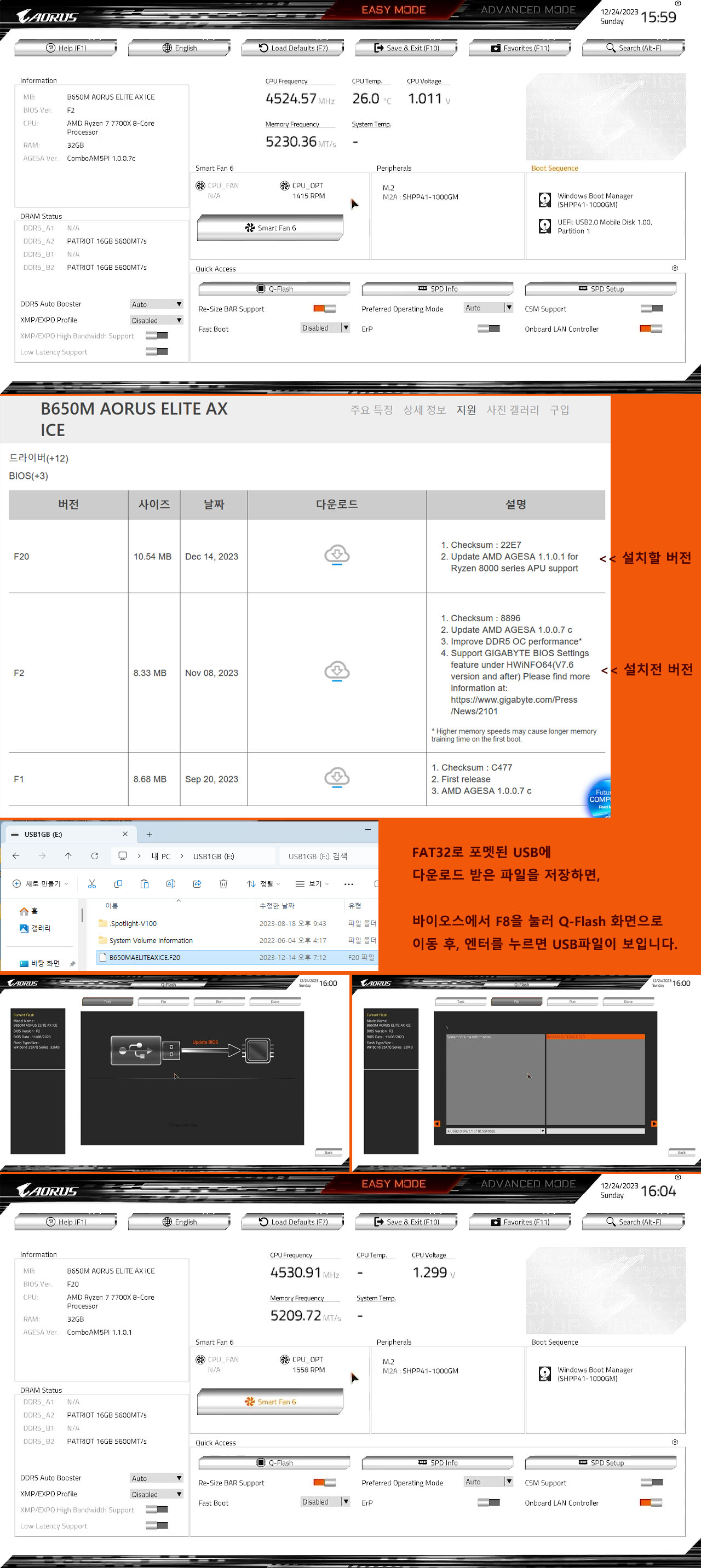
Task: Open Home in Explorer navigation pane
Action: click(x=29, y=911)
